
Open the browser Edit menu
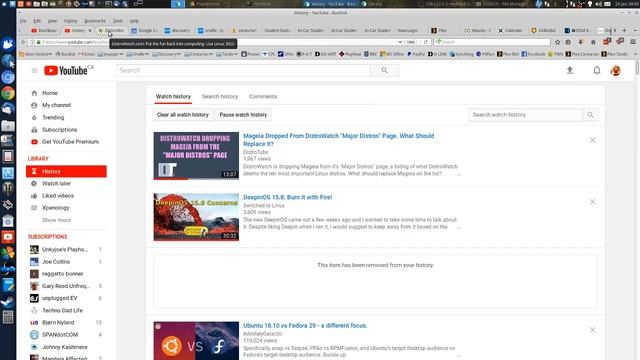(37, 21)
